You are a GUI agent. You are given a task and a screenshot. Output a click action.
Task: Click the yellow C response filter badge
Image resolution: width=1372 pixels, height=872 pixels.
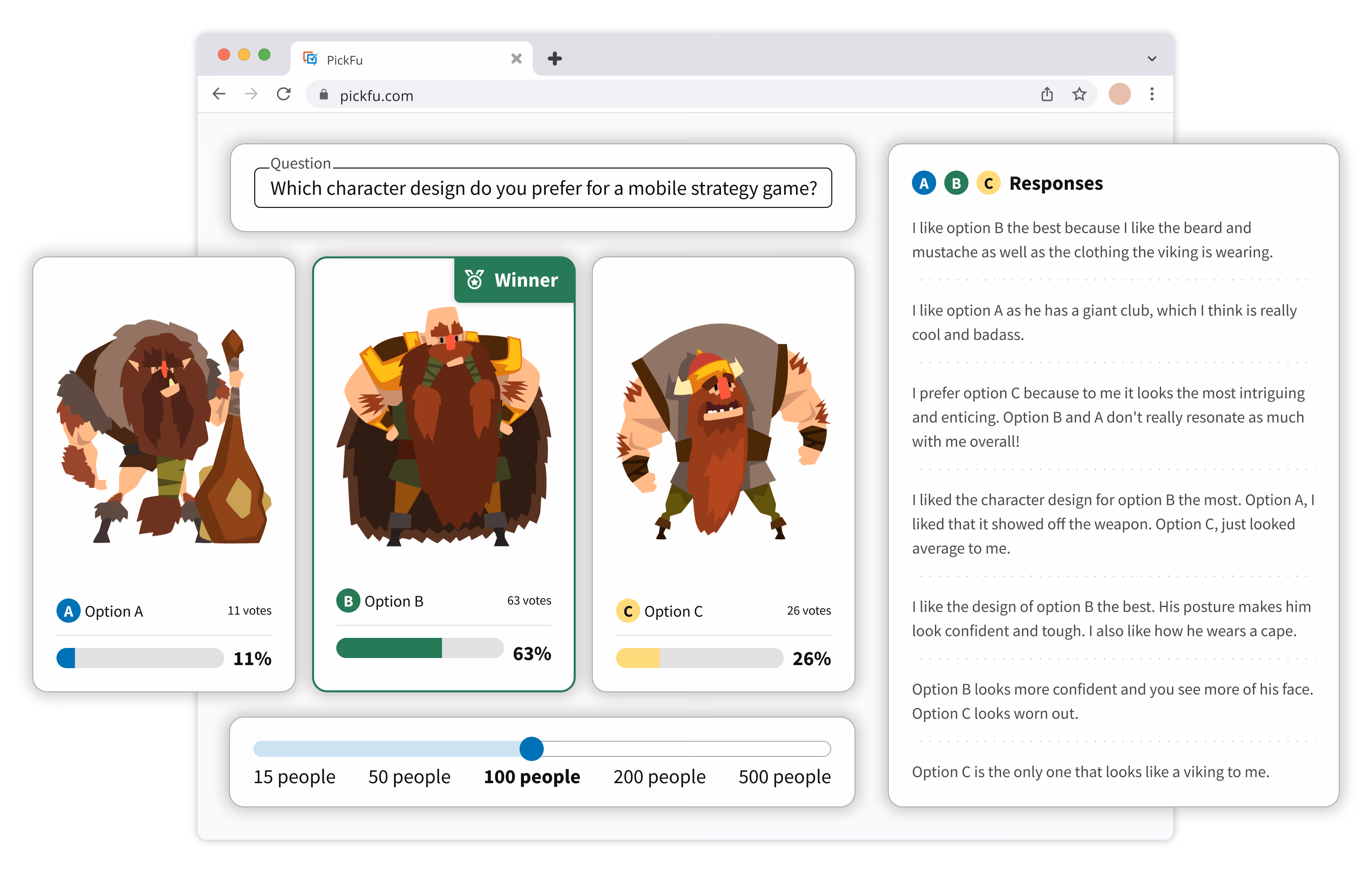coord(989,184)
